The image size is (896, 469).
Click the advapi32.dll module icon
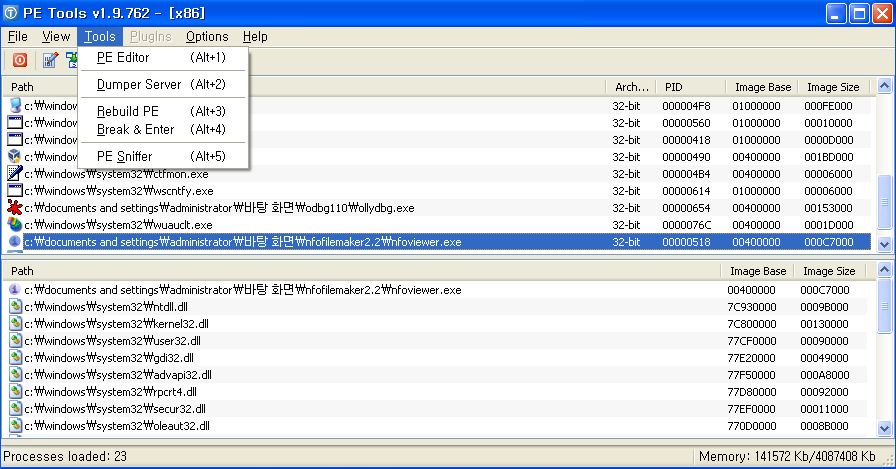pos(15,375)
